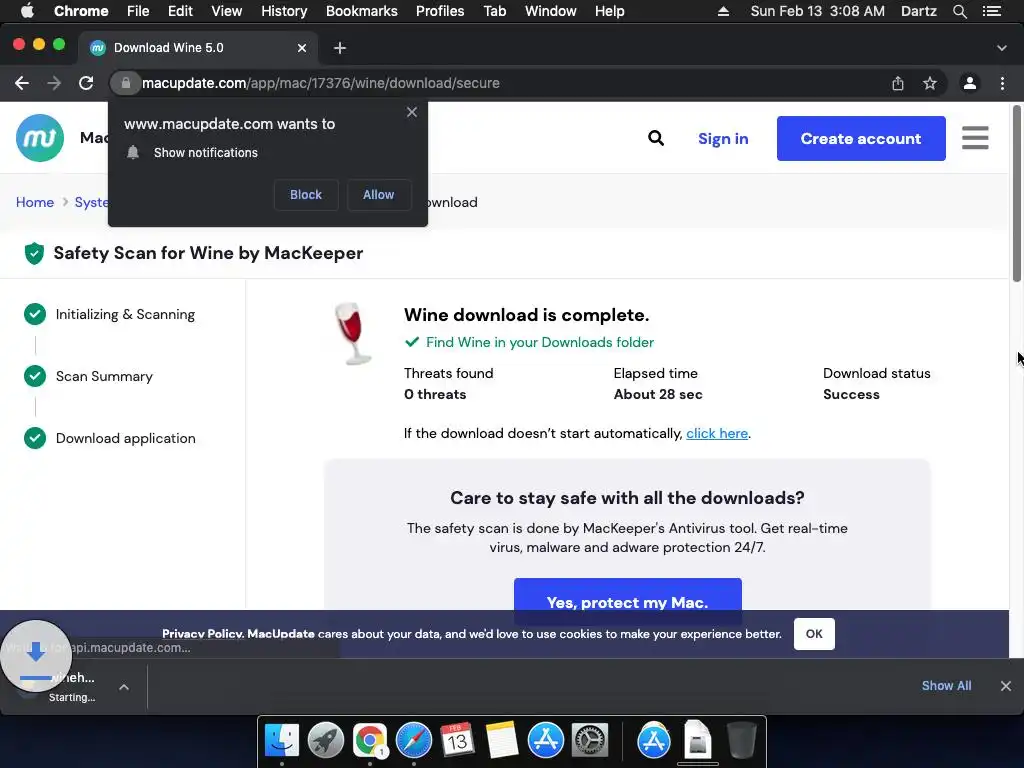The height and width of the screenshot is (768, 1024).
Task: Open Chrome's three-dot menu
Action: click(1002, 83)
